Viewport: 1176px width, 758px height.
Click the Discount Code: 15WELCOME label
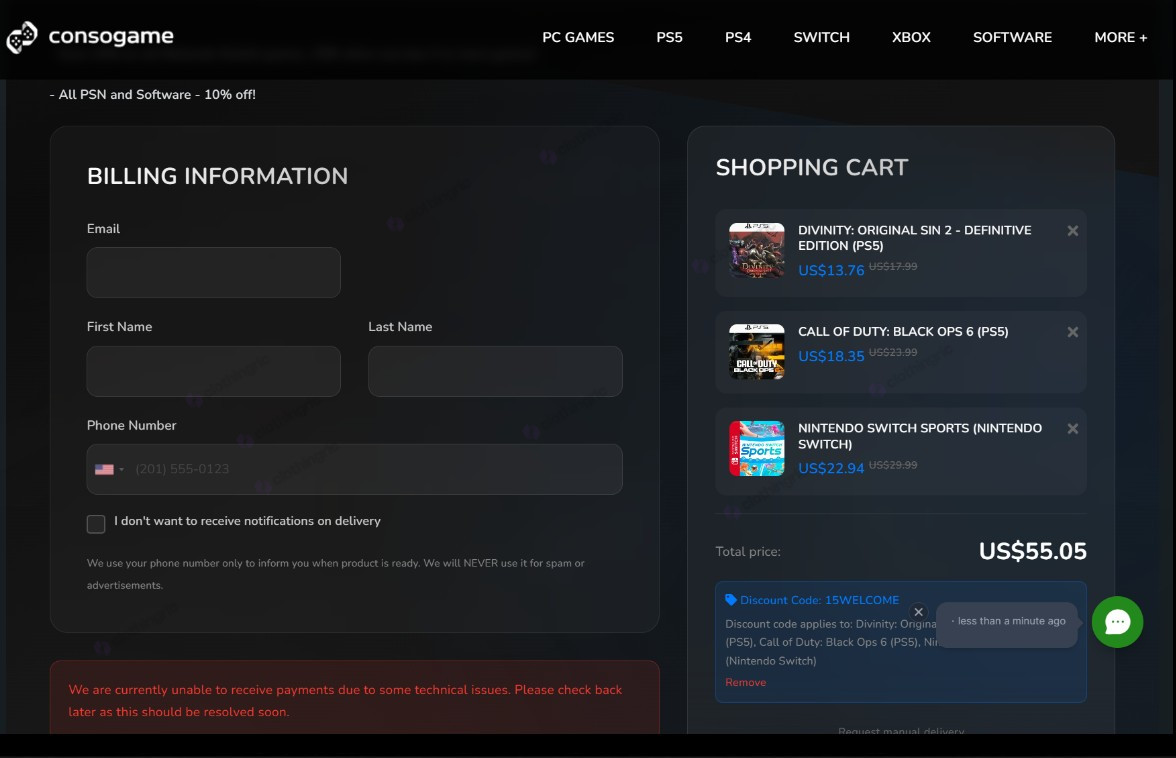[x=819, y=600]
